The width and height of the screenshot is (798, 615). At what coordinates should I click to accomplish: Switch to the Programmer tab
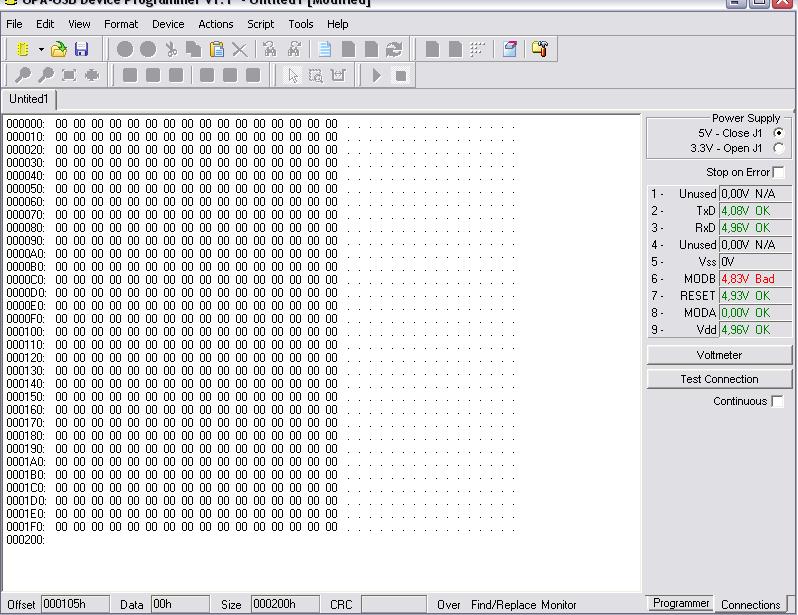[x=681, y=603]
